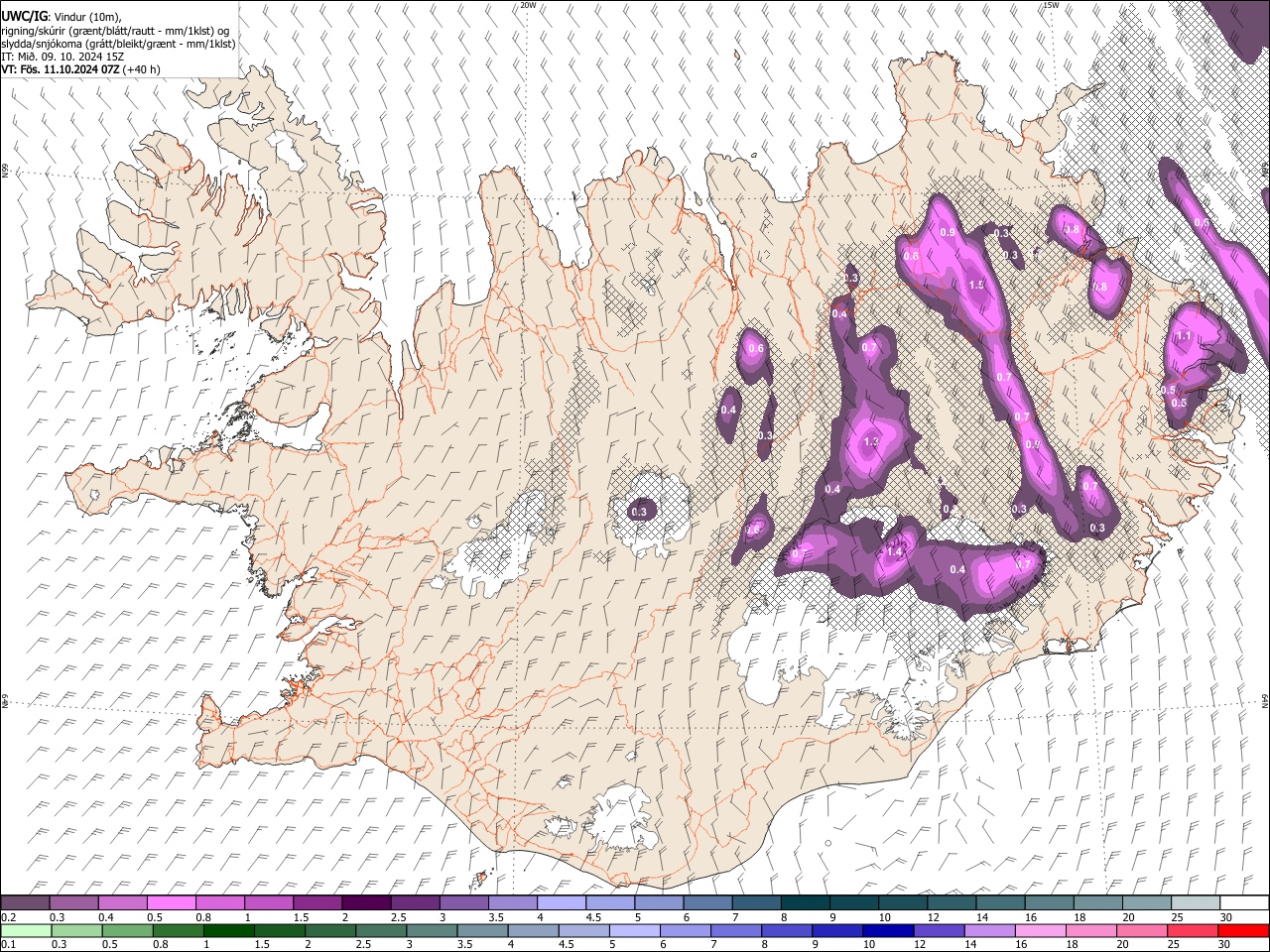Select the lavender snow swatch starting at 4

tap(561, 903)
